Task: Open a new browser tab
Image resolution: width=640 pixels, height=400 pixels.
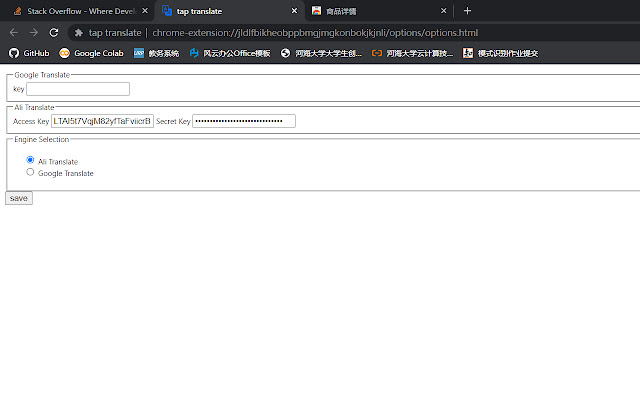Action: [x=467, y=11]
